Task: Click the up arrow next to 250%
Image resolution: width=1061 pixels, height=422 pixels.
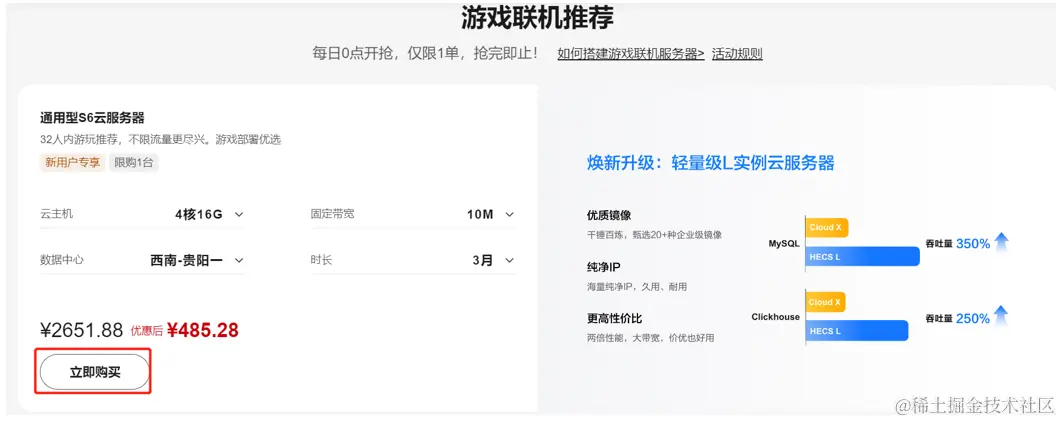Action: coord(1001,316)
